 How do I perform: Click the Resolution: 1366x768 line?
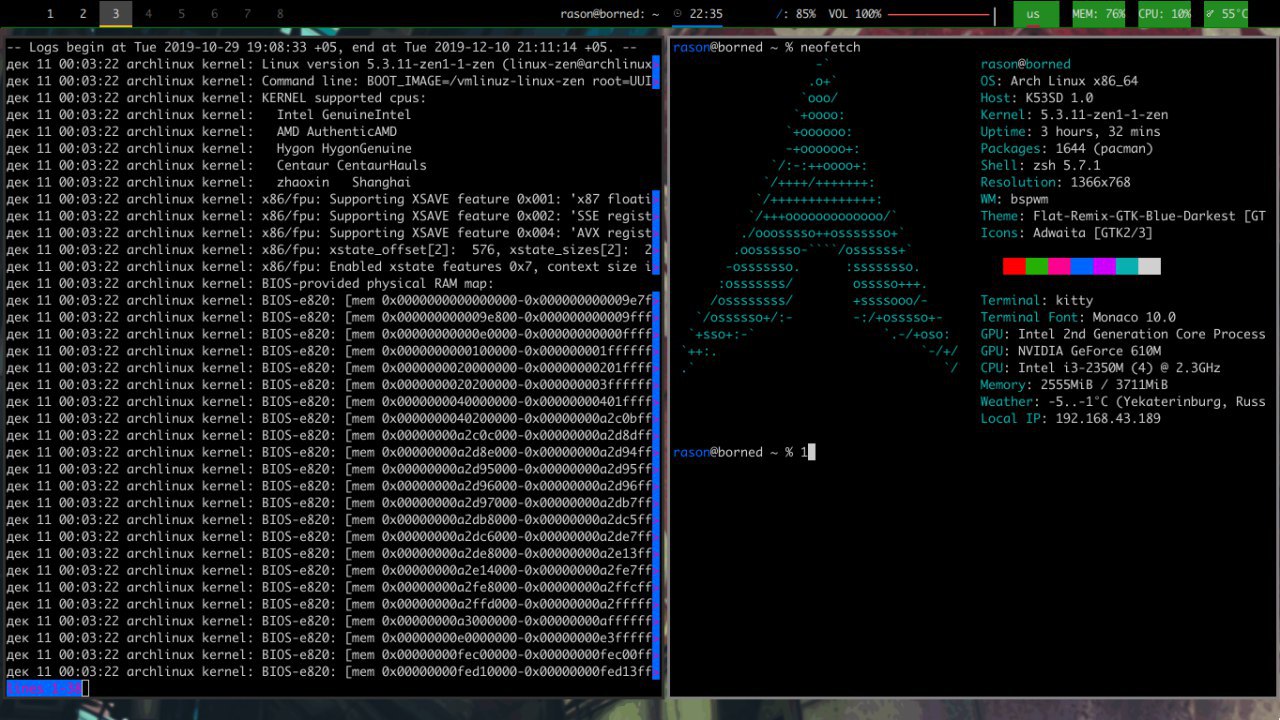(x=1055, y=182)
